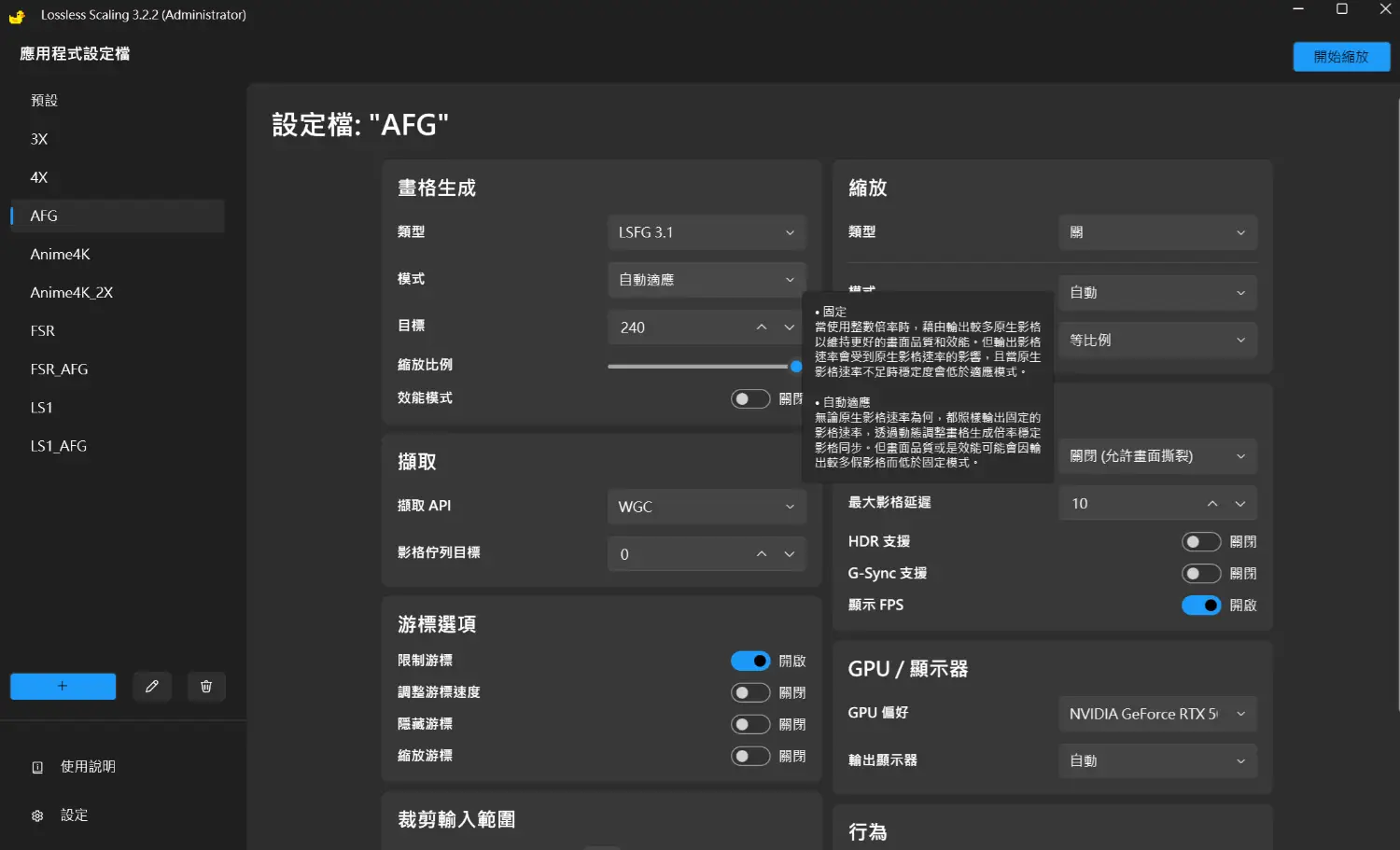
Task: Increase 最大影格延遲 with up arrow
Action: tap(1212, 504)
